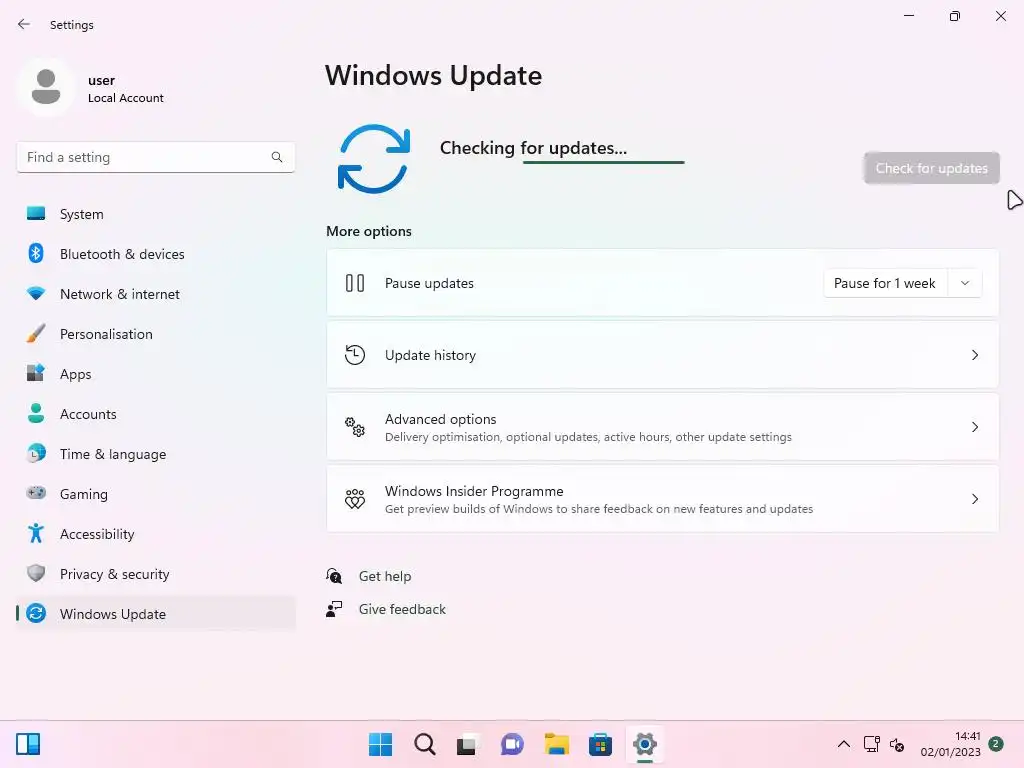This screenshot has height=768, width=1024.
Task: Open Chat app on the taskbar
Action: 512,744
